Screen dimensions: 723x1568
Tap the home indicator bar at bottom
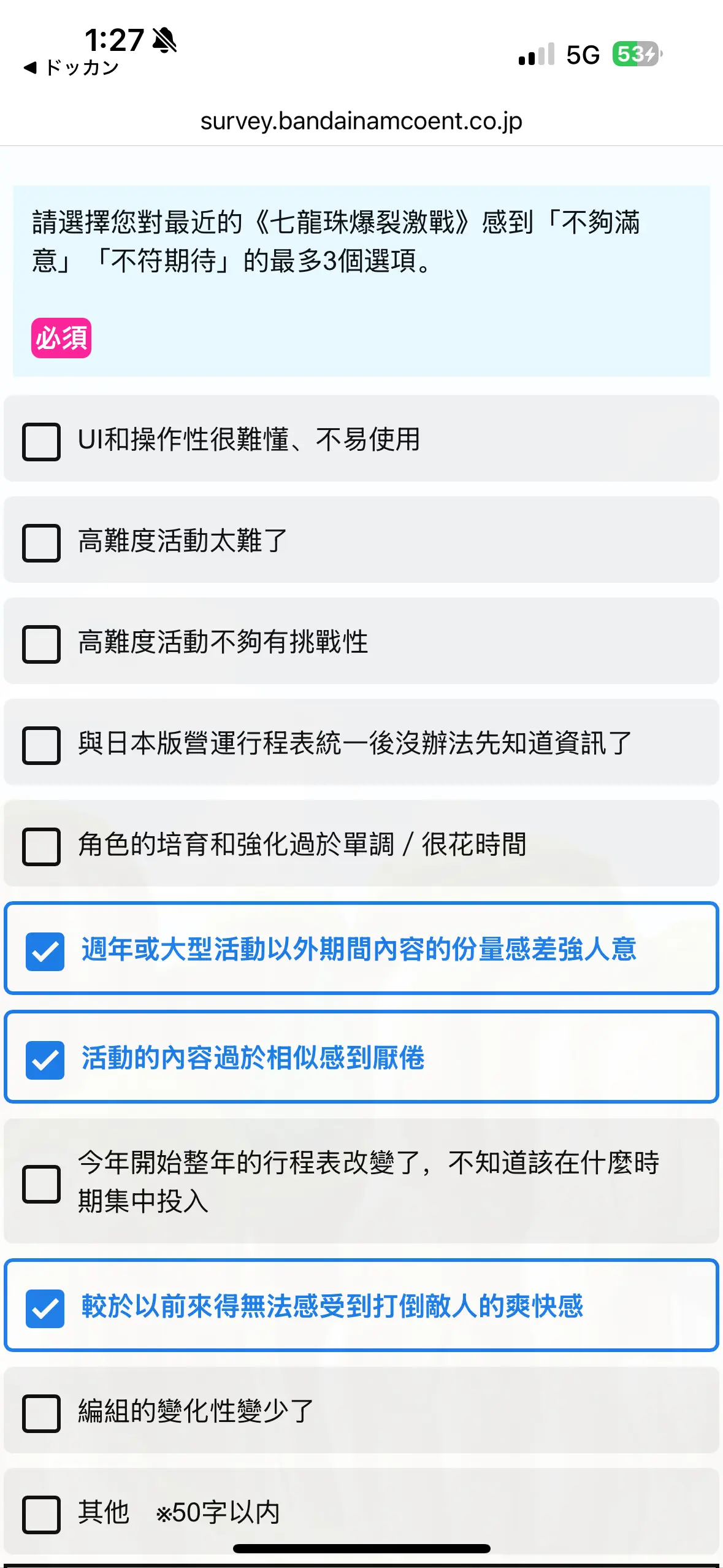(x=361, y=1548)
